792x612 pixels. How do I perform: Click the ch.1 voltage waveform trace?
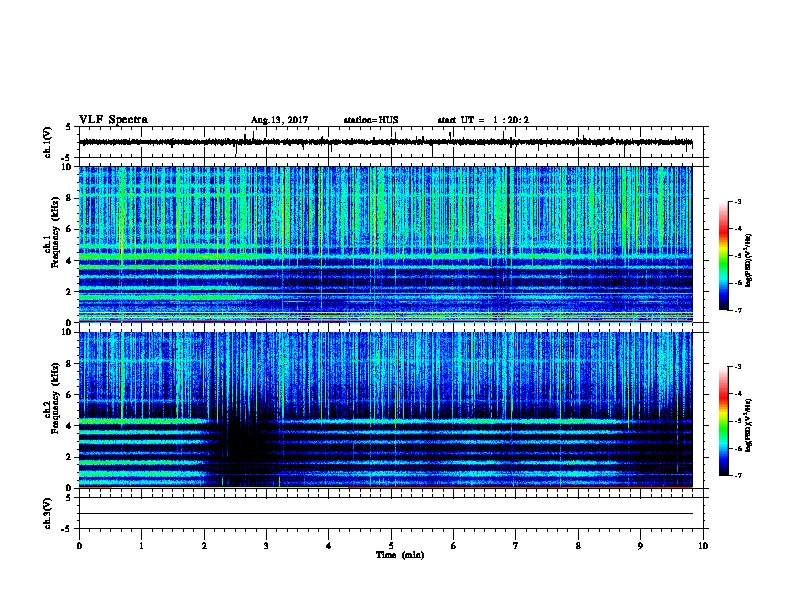coord(385,142)
